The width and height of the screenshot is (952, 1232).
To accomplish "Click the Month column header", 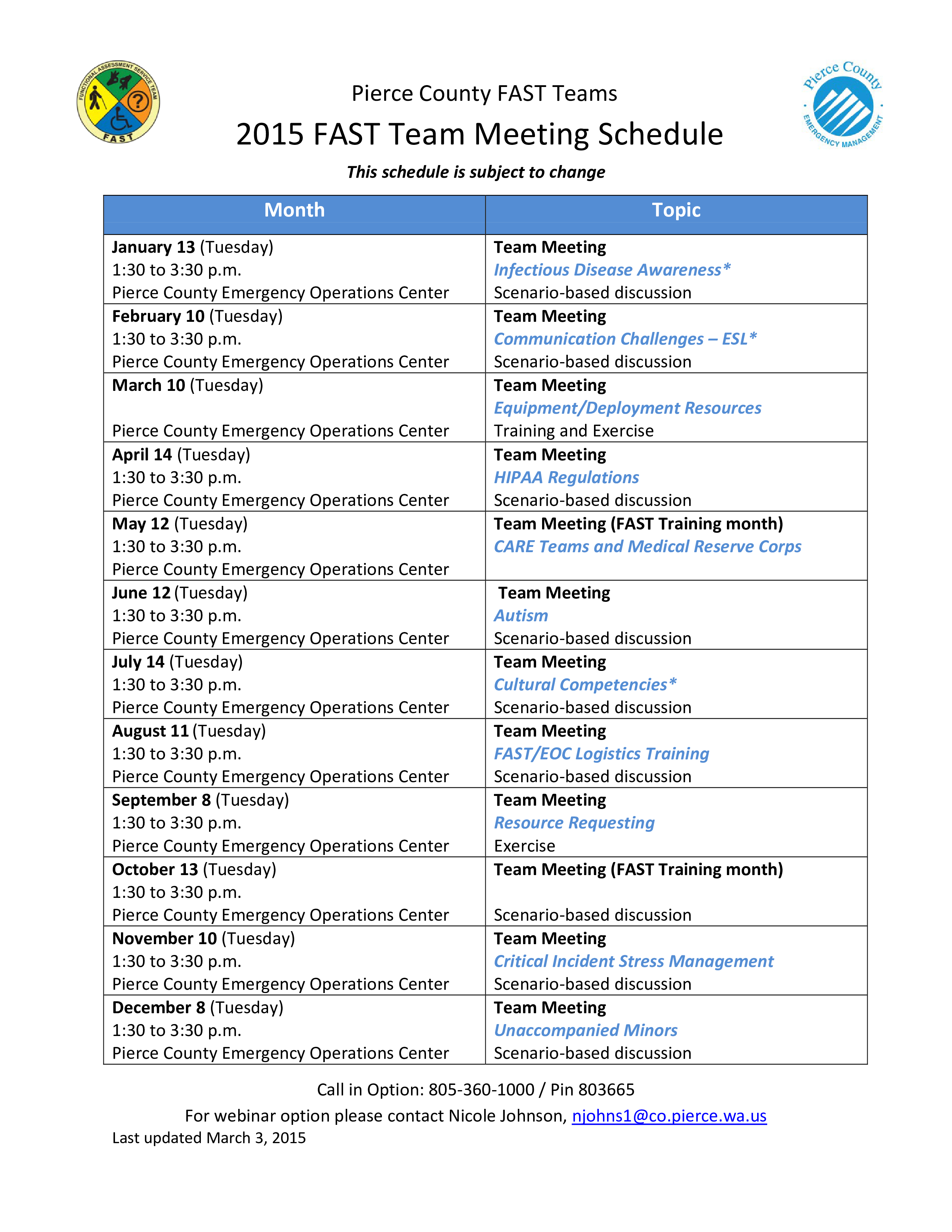I will tap(295, 210).
